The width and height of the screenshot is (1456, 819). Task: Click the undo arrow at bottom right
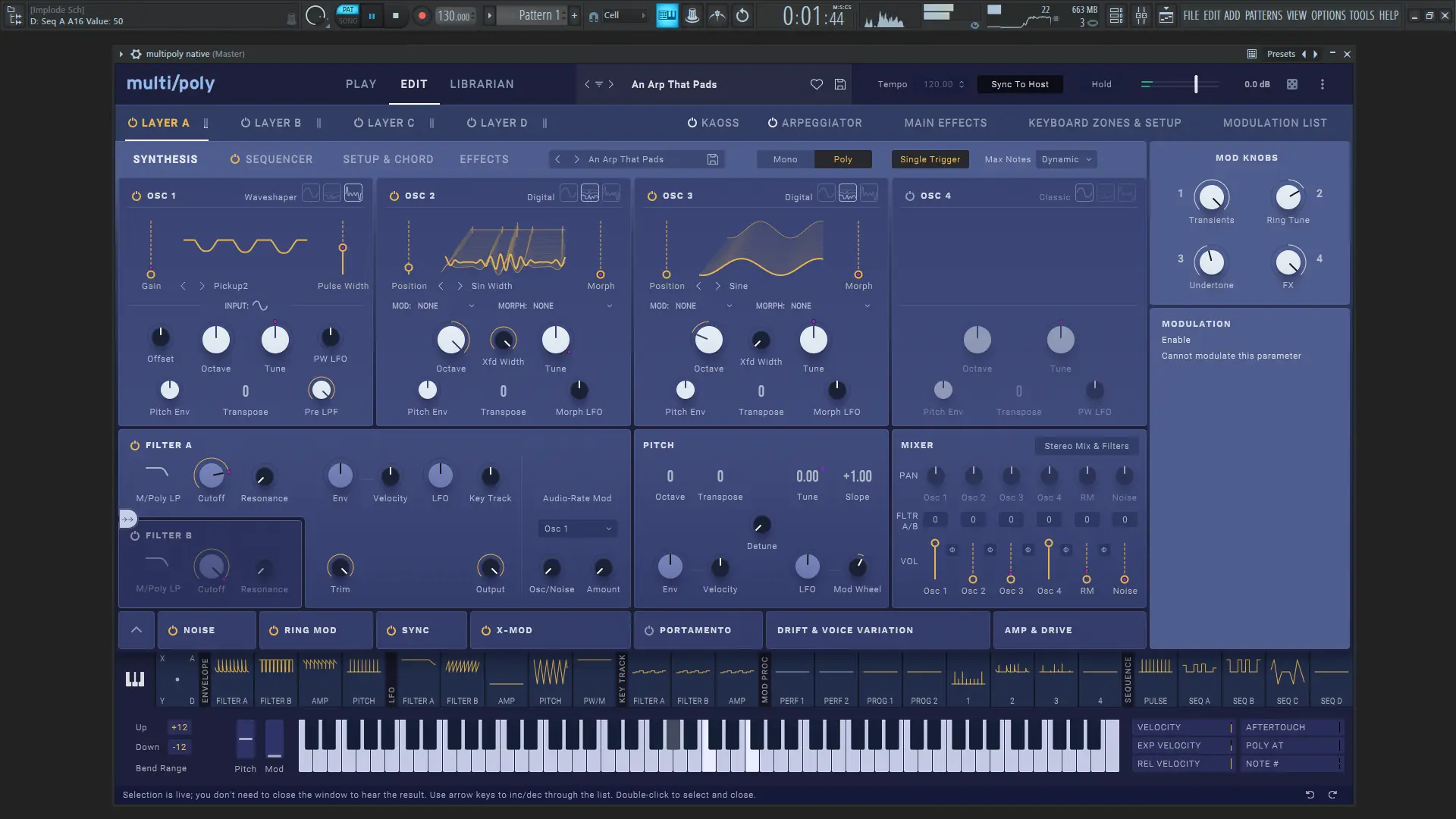coord(1310,795)
